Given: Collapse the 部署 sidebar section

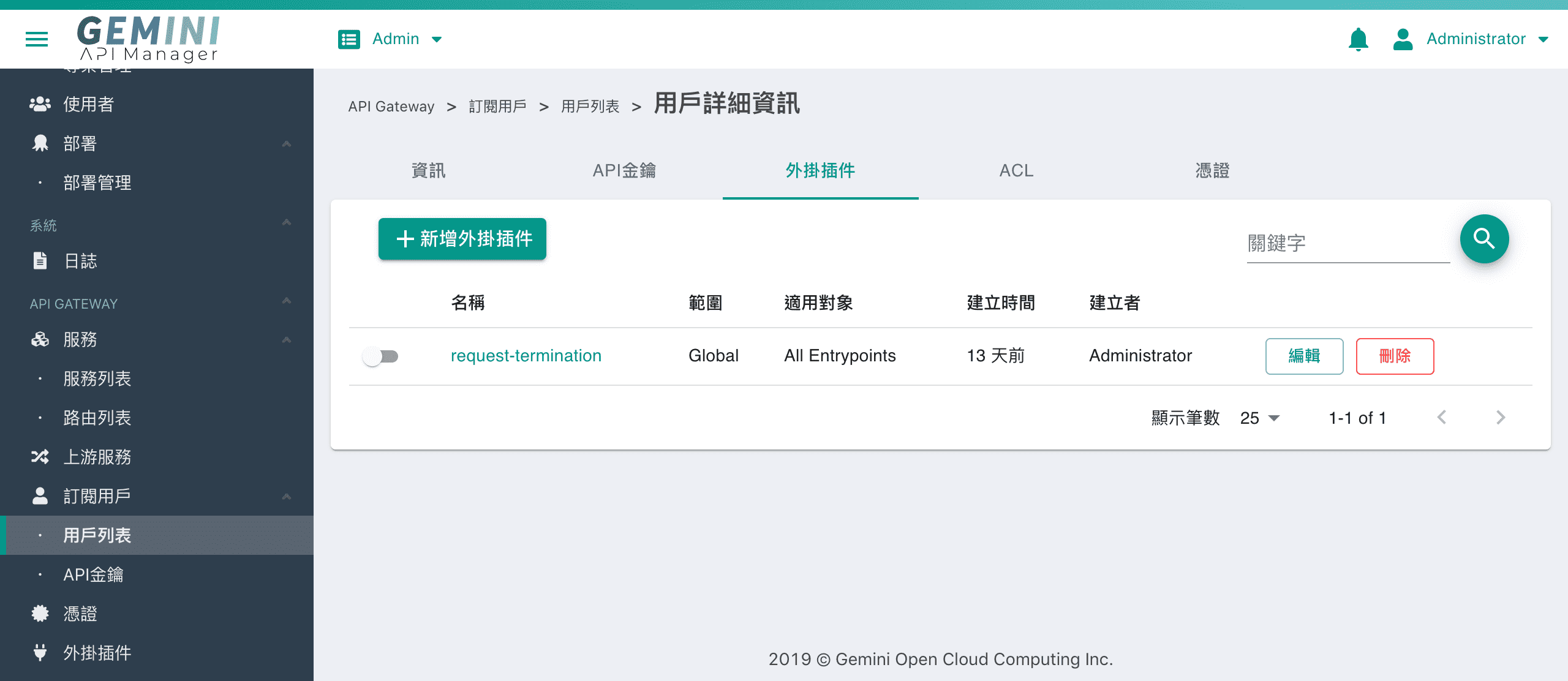Looking at the screenshot, I should coord(286,144).
